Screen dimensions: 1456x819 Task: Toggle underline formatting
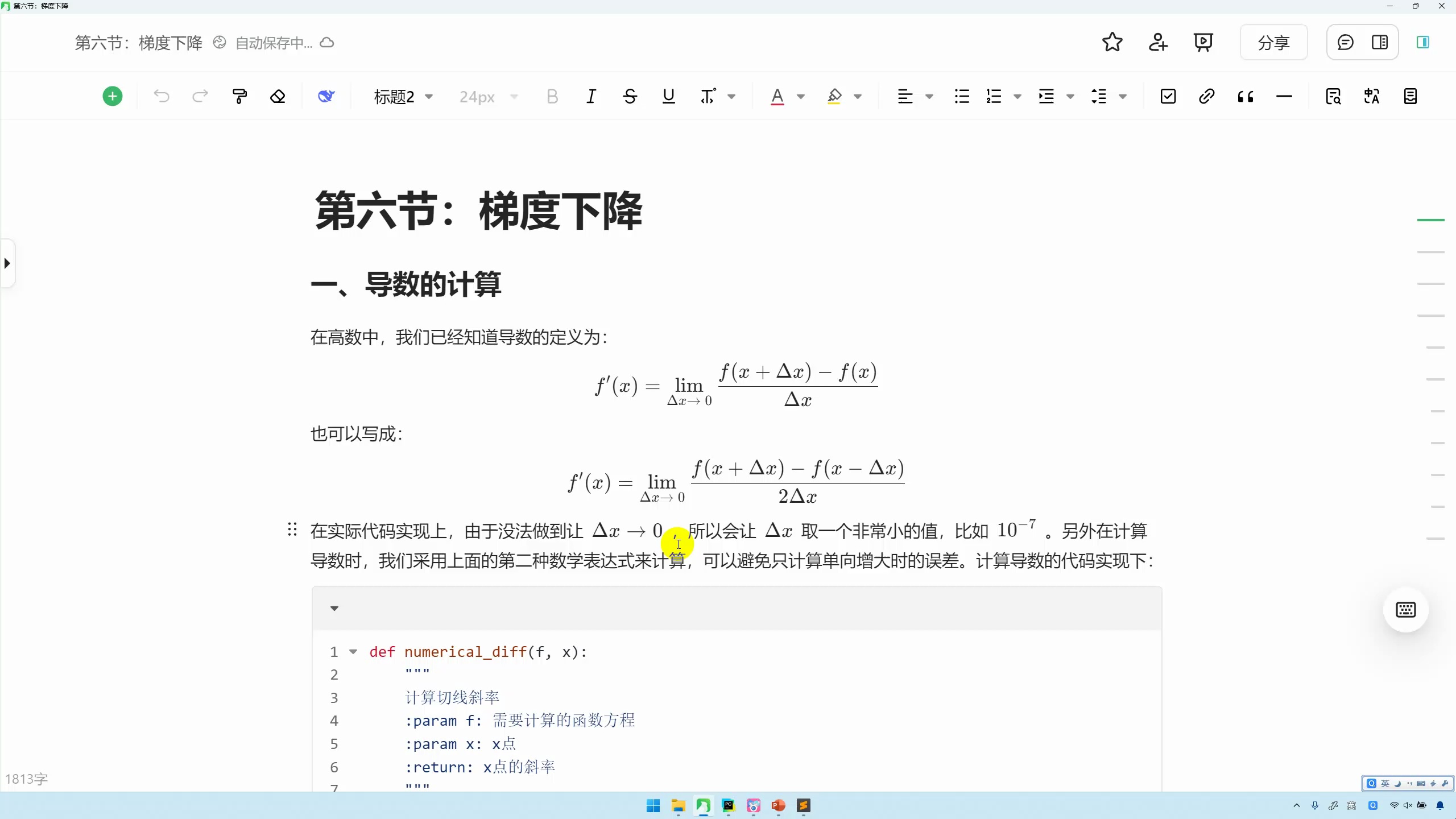tap(668, 96)
